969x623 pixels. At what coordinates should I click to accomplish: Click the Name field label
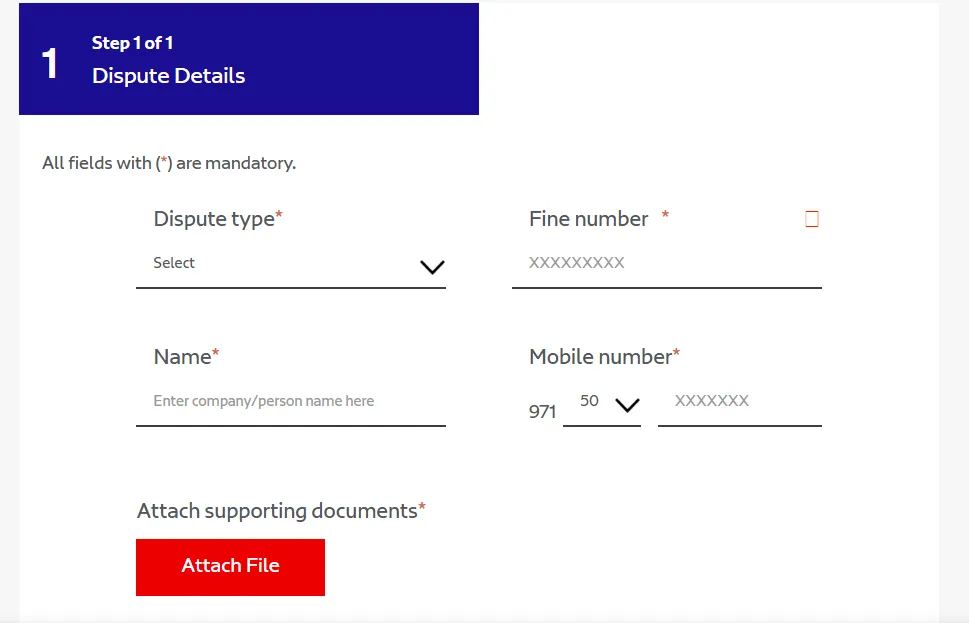pyautogui.click(x=185, y=357)
